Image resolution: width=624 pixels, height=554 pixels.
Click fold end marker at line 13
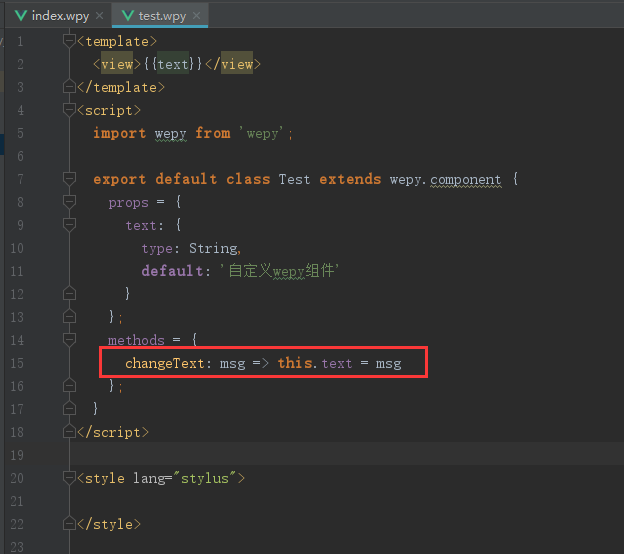(x=69, y=316)
